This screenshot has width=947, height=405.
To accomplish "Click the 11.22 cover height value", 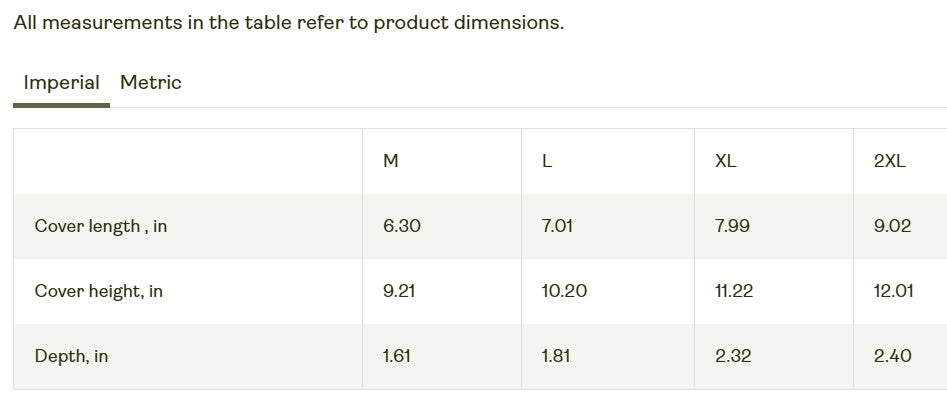I will pos(734,291).
